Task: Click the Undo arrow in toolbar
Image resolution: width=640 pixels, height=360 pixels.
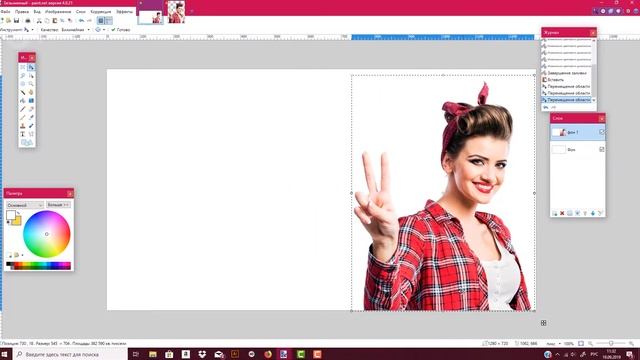Action: [x=81, y=20]
